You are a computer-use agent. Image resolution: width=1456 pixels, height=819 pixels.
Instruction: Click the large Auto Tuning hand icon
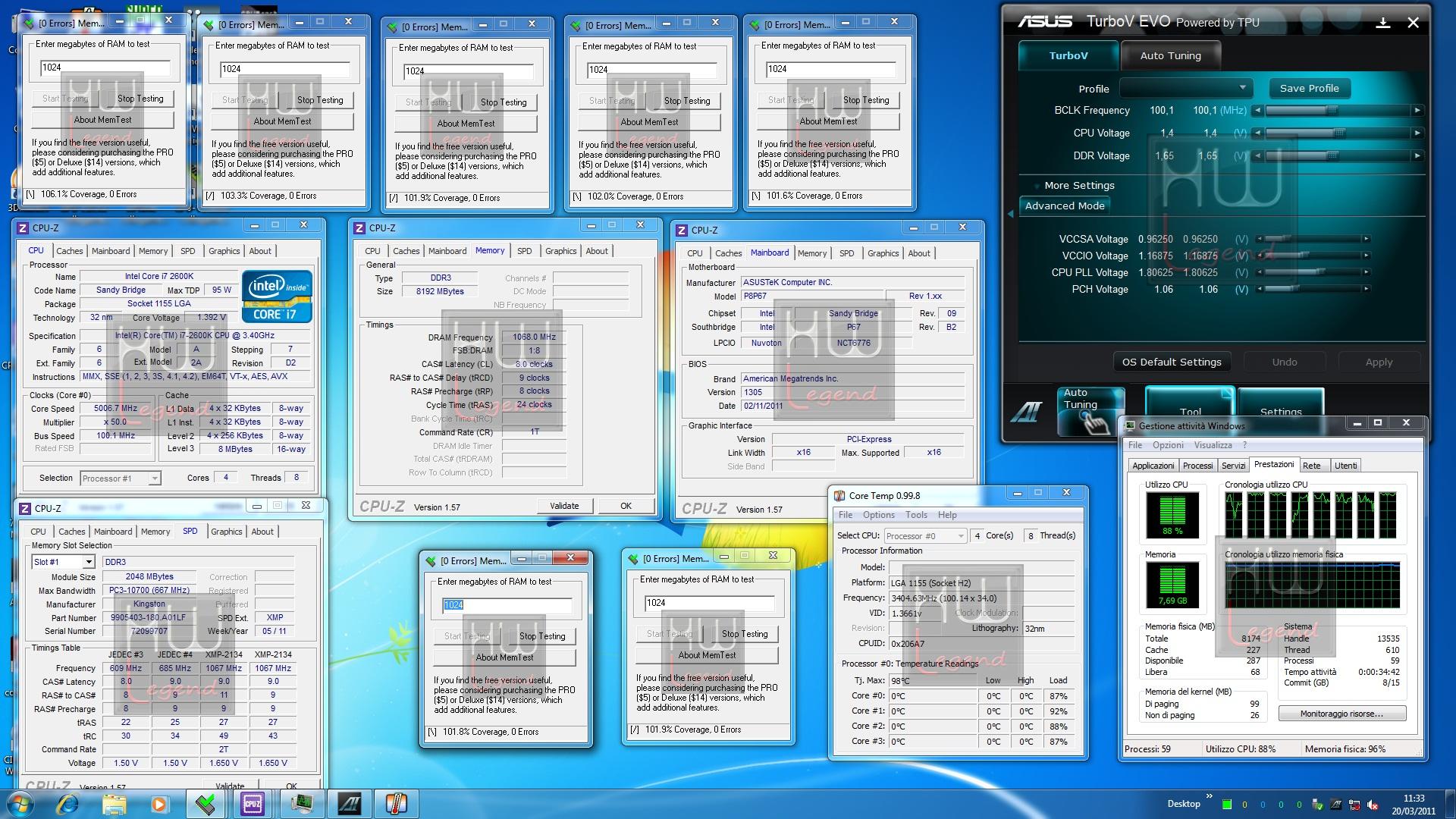(x=1090, y=412)
